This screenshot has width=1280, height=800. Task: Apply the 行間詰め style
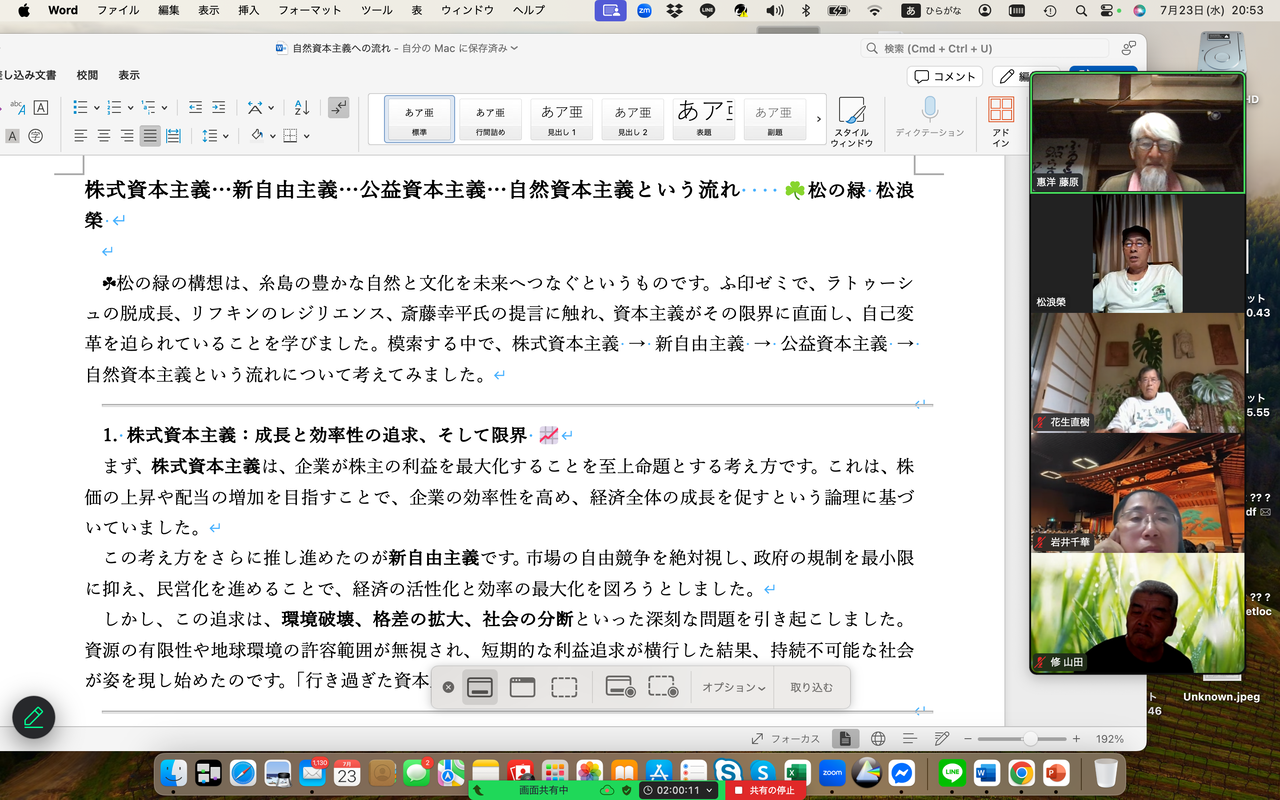[490, 119]
